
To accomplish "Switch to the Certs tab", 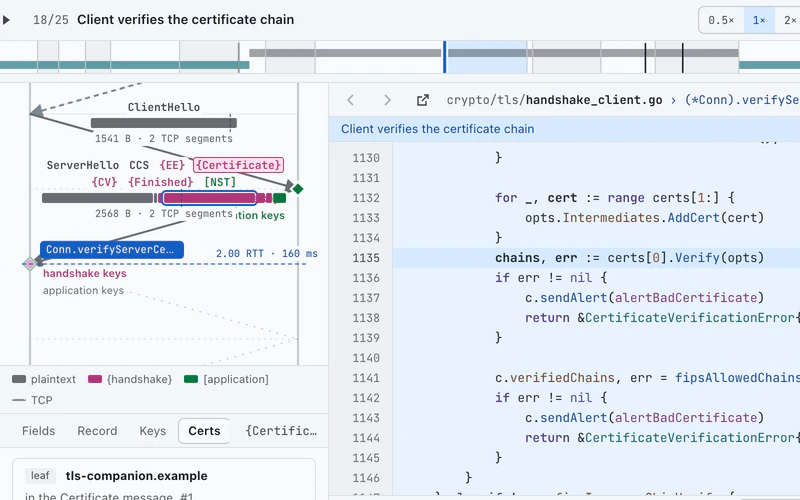I will click(x=204, y=431).
